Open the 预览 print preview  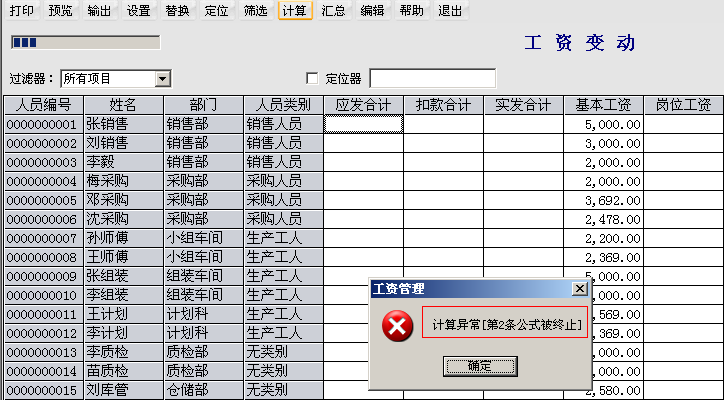pyautogui.click(x=60, y=10)
